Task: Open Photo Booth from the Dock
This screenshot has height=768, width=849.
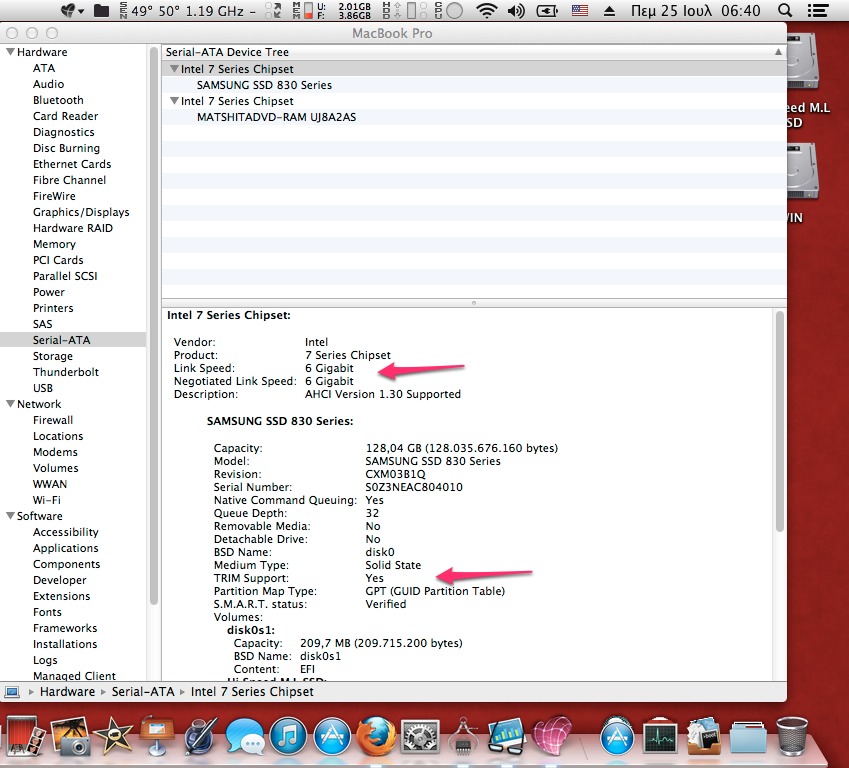Action: click(23, 736)
